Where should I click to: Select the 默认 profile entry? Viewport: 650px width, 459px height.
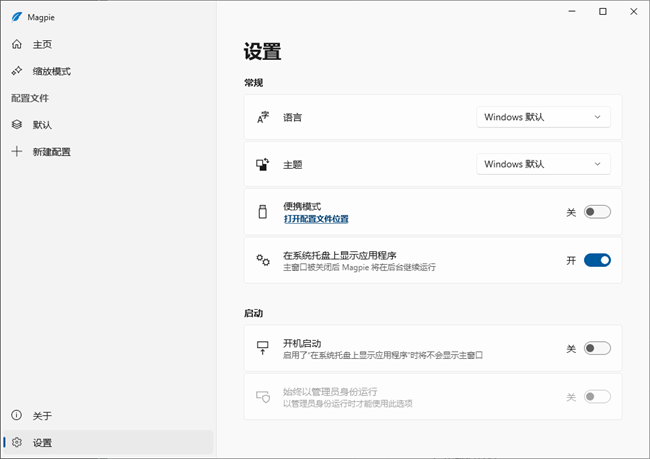tap(42, 125)
